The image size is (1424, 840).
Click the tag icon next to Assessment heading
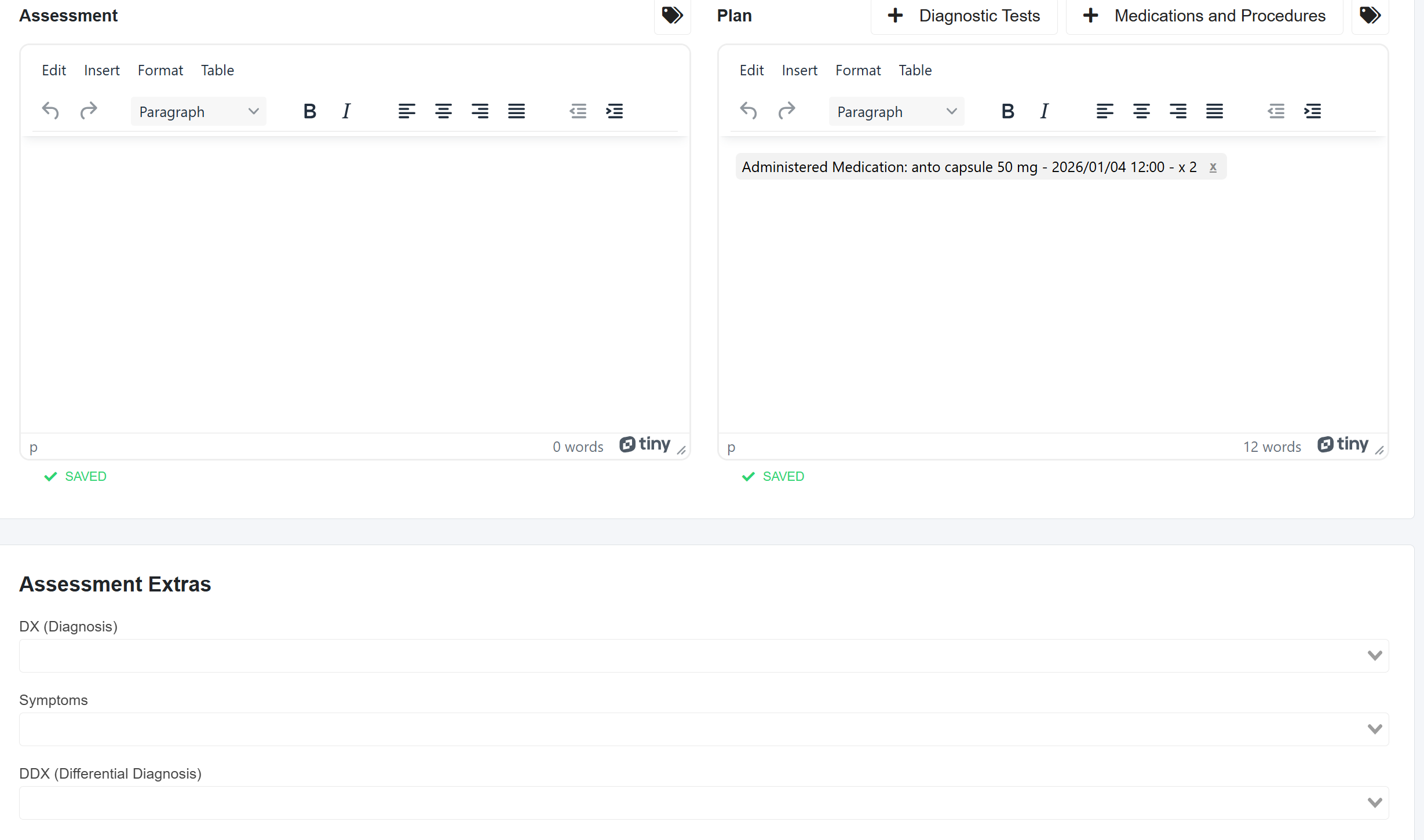click(672, 16)
